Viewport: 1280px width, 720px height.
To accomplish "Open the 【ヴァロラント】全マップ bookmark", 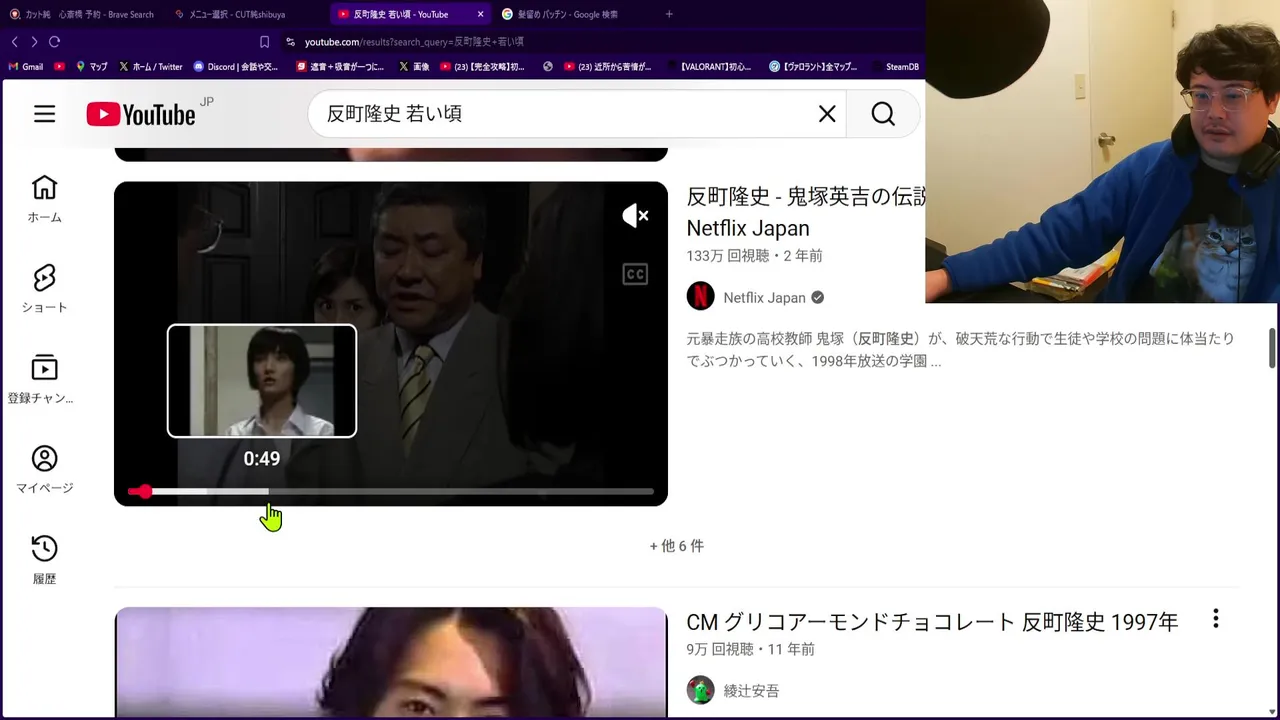I will [814, 67].
